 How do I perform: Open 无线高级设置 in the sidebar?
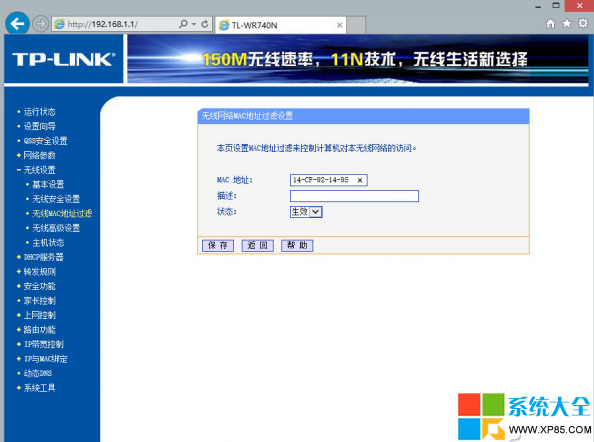(56, 228)
